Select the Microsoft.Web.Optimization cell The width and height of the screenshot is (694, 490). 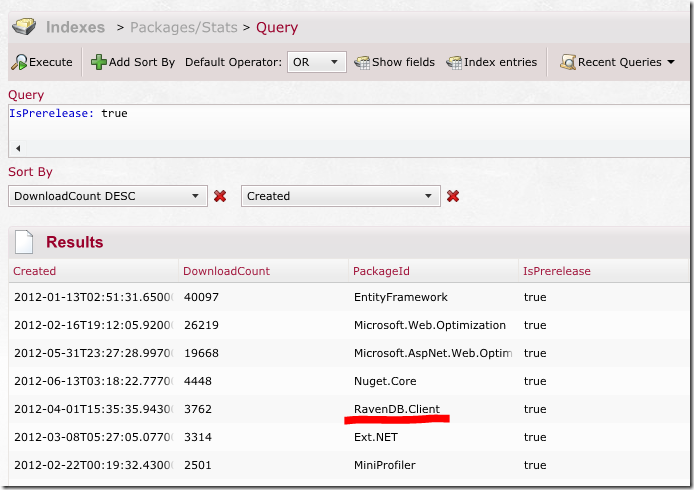[x=430, y=325]
